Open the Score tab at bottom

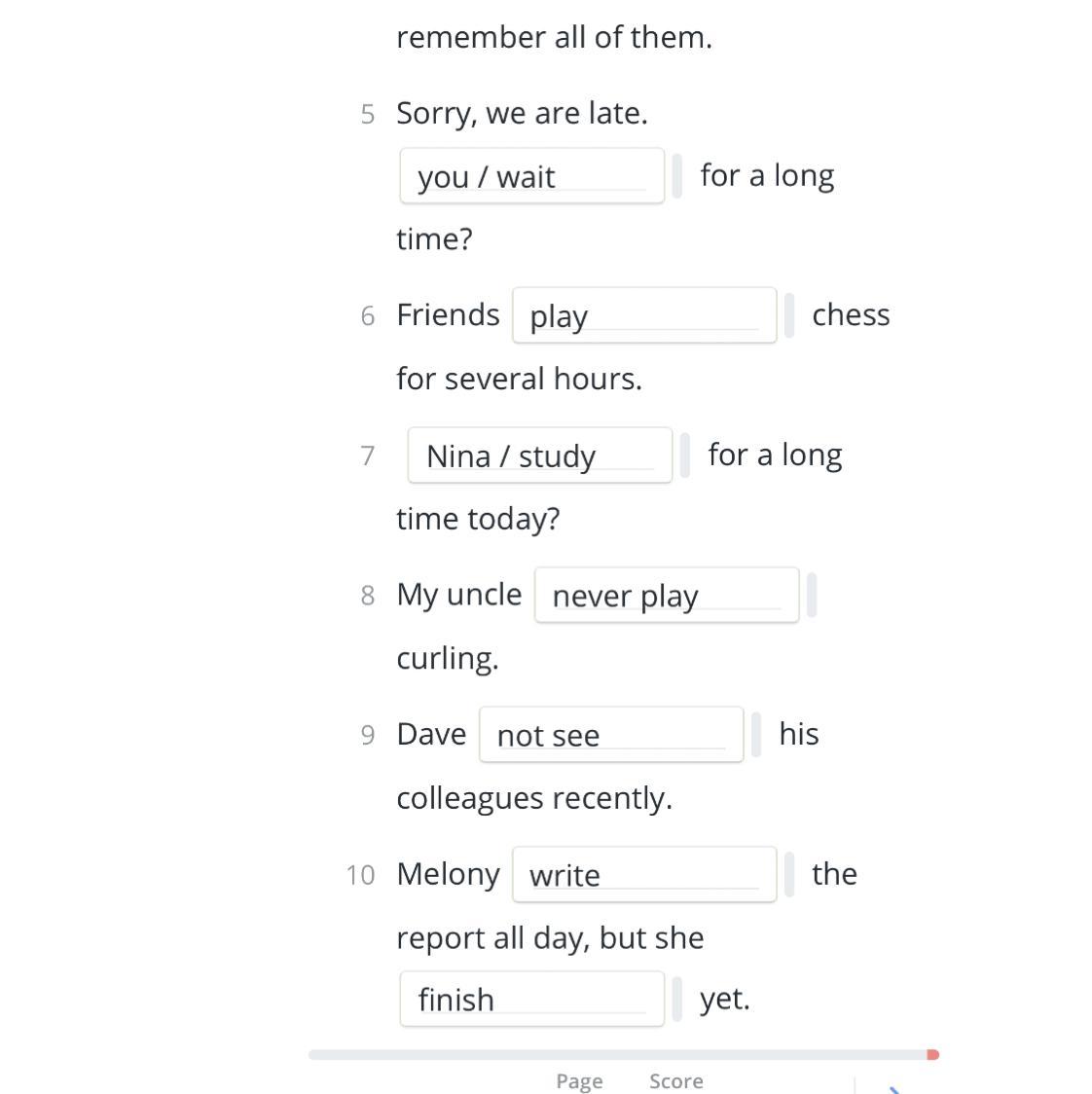click(x=676, y=1081)
